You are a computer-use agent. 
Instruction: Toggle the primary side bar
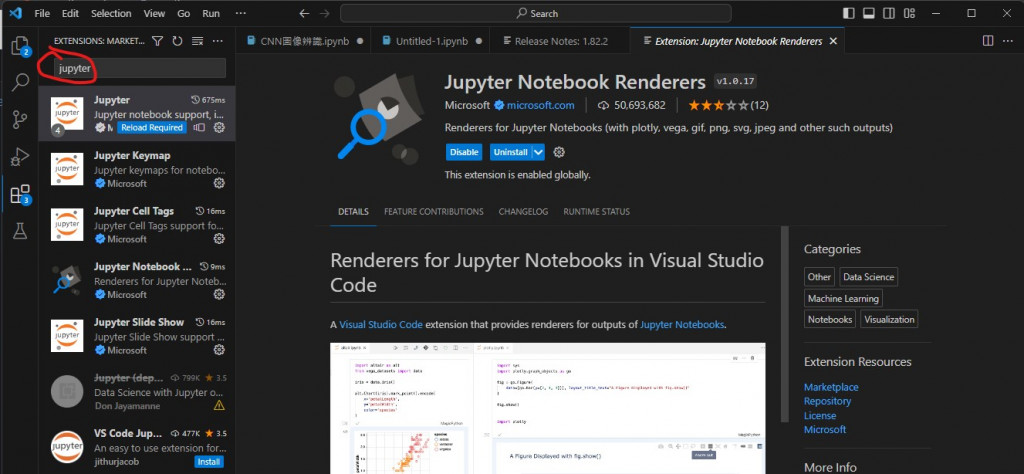point(849,13)
